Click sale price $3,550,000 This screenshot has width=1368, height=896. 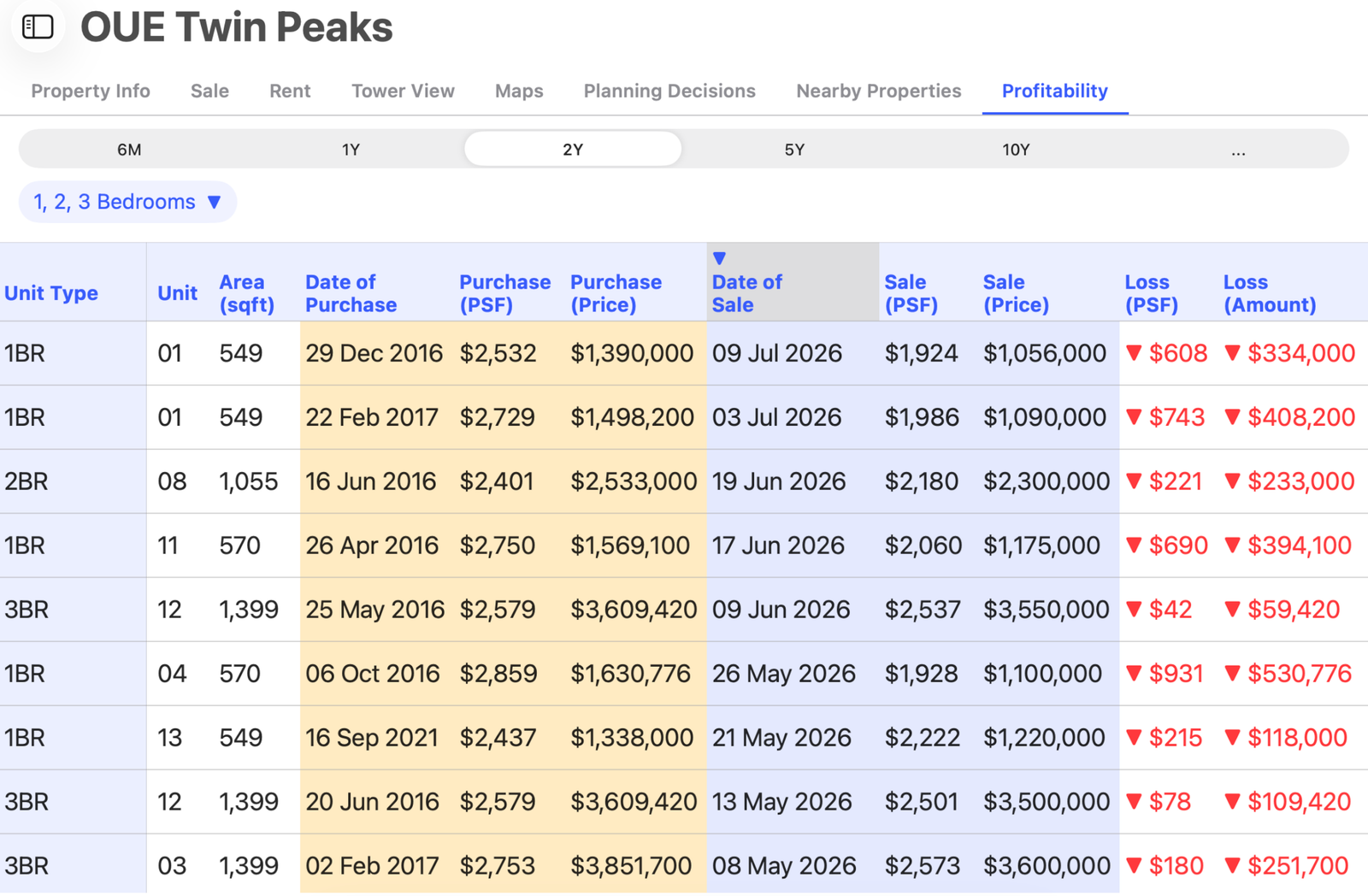[x=1047, y=610]
